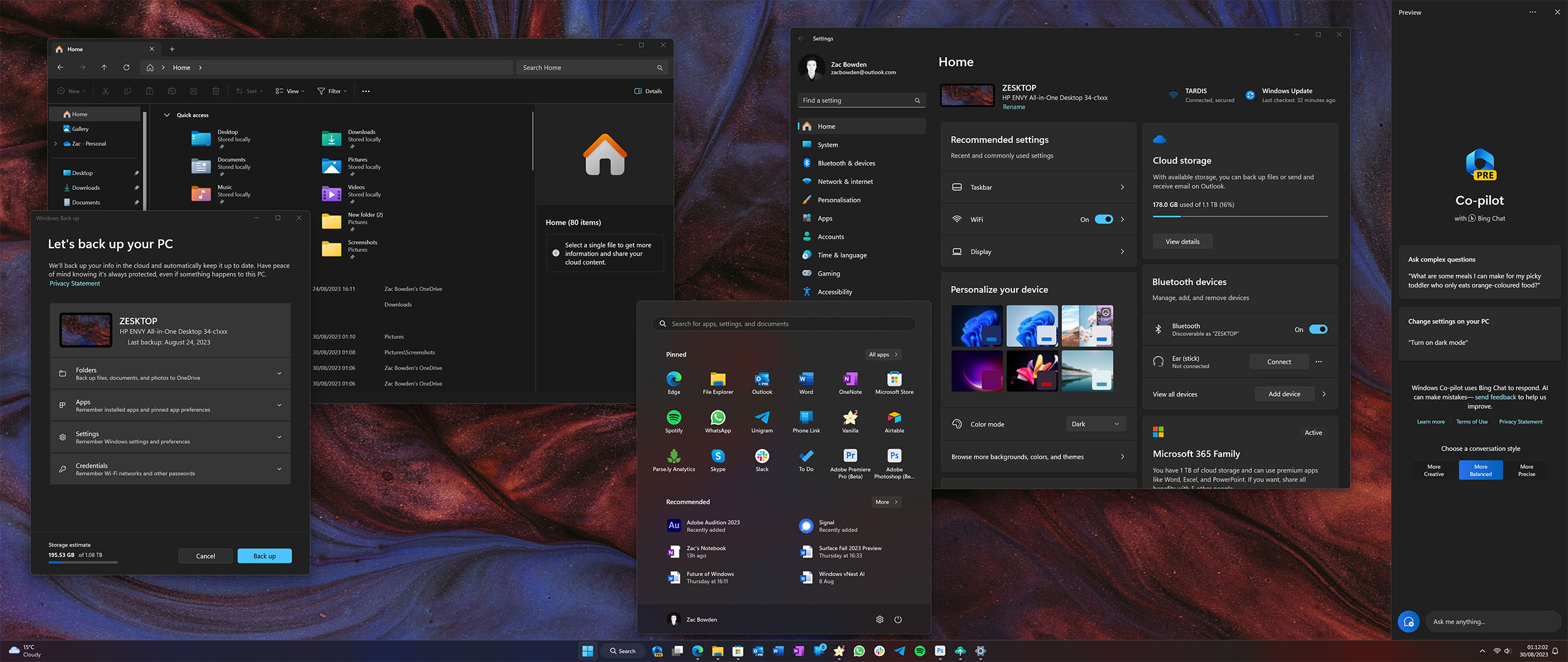Select Home tab in Settings
Image resolution: width=1568 pixels, height=662 pixels.
(x=826, y=126)
